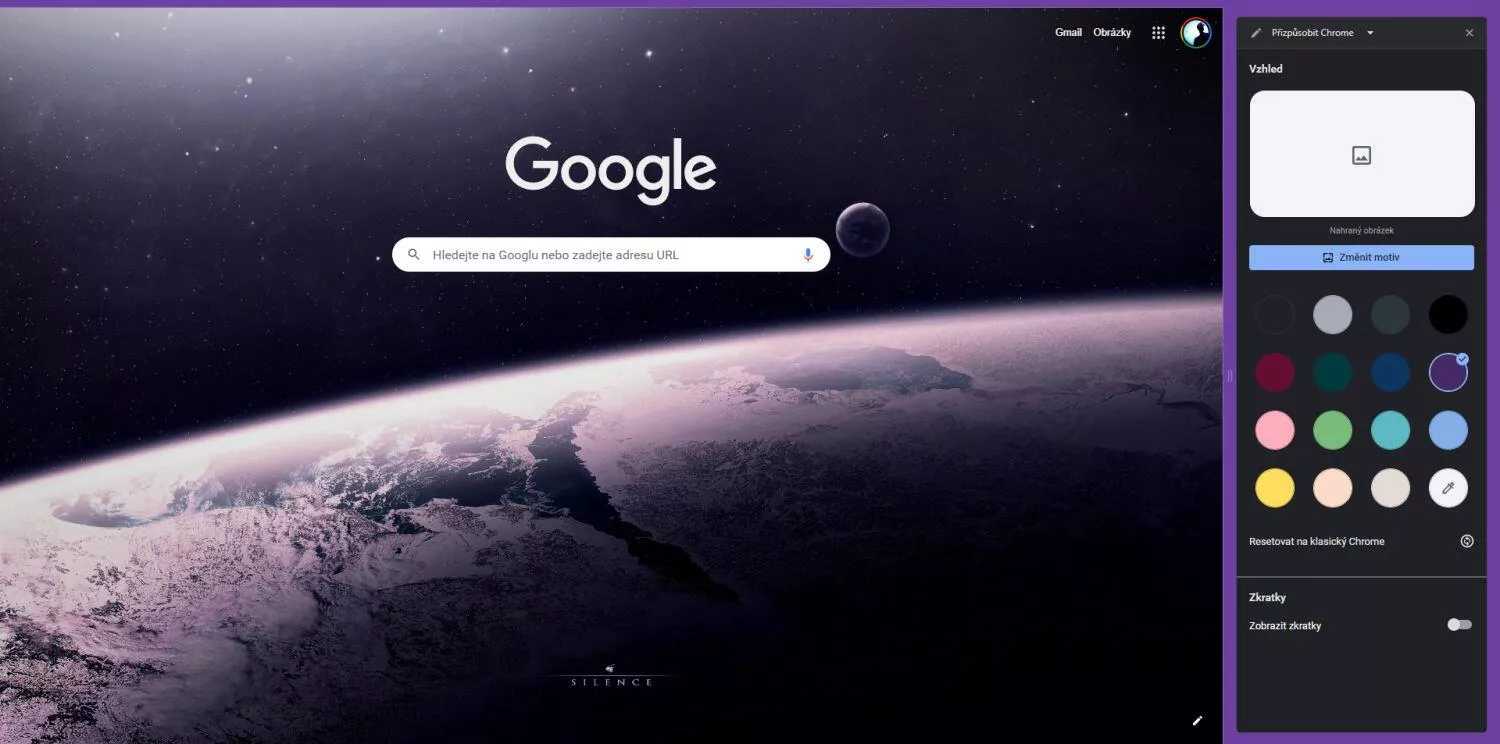Select the yellow color swatch
Screen dimensions: 1500x744
(1275, 488)
